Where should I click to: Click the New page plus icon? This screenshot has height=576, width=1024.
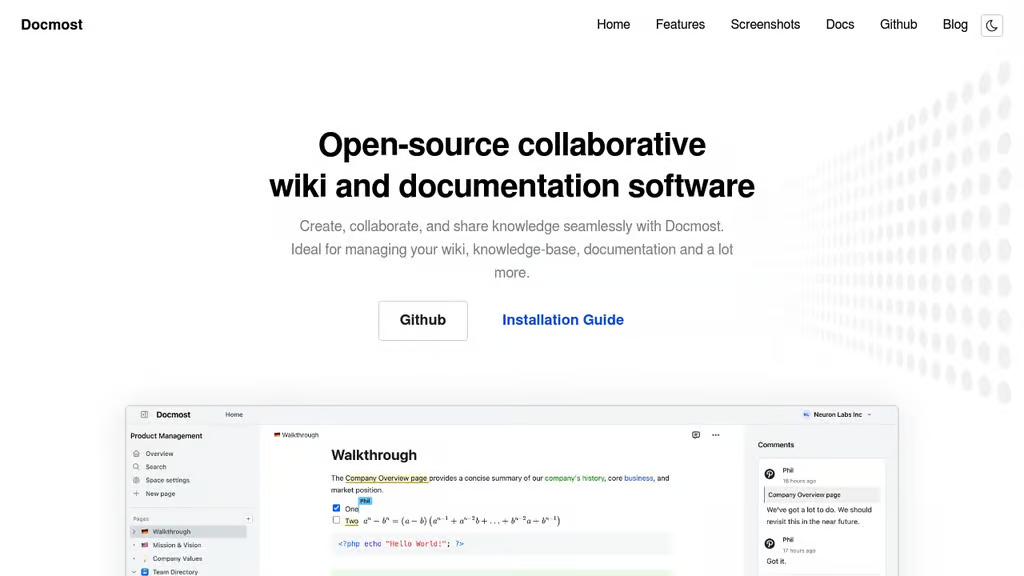(x=136, y=494)
